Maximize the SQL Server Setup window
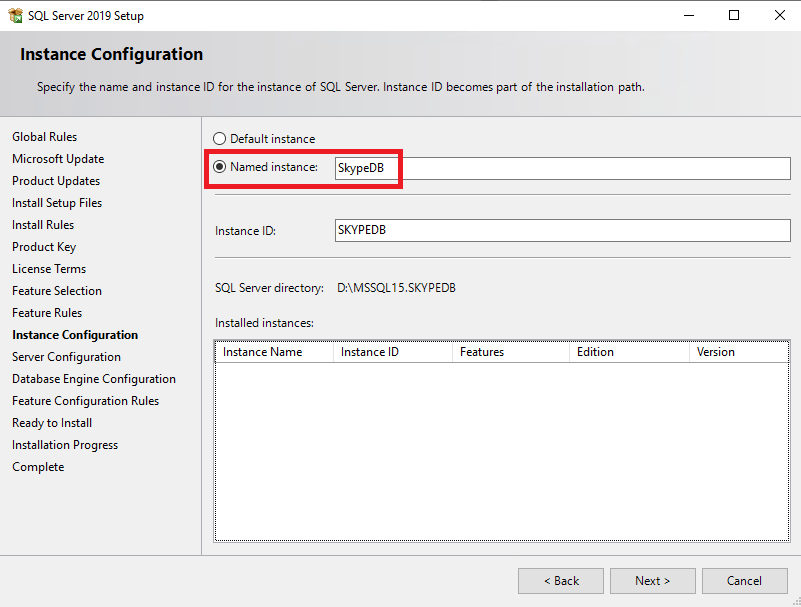Viewport: 801px width, 607px height. click(734, 15)
